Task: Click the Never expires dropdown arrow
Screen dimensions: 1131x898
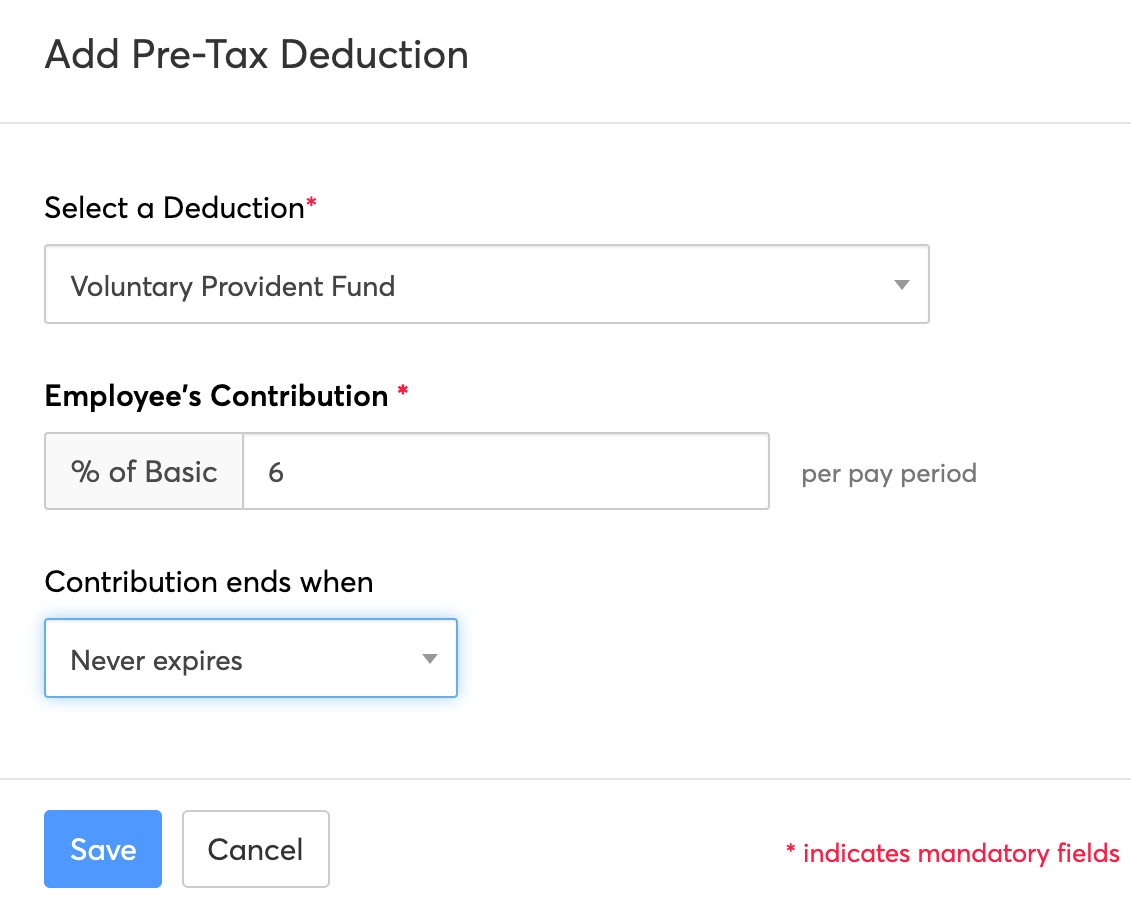Action: coord(430,659)
